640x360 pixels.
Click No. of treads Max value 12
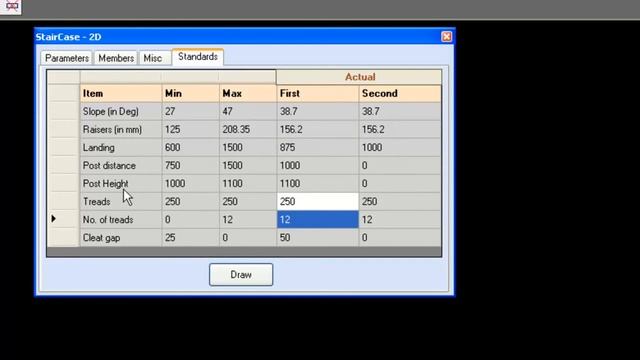pos(248,220)
